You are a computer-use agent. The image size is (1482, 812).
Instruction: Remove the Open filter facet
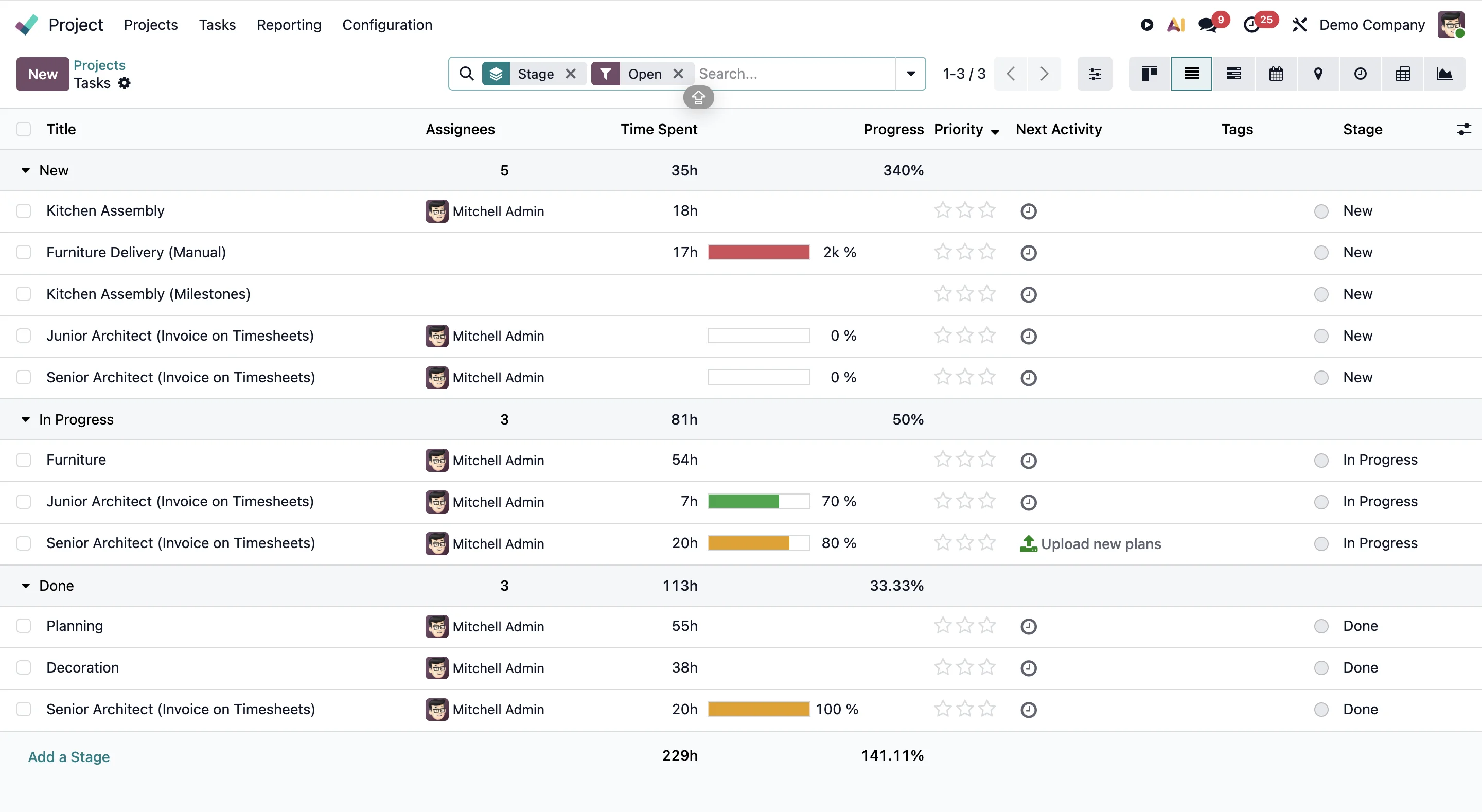[x=678, y=74]
